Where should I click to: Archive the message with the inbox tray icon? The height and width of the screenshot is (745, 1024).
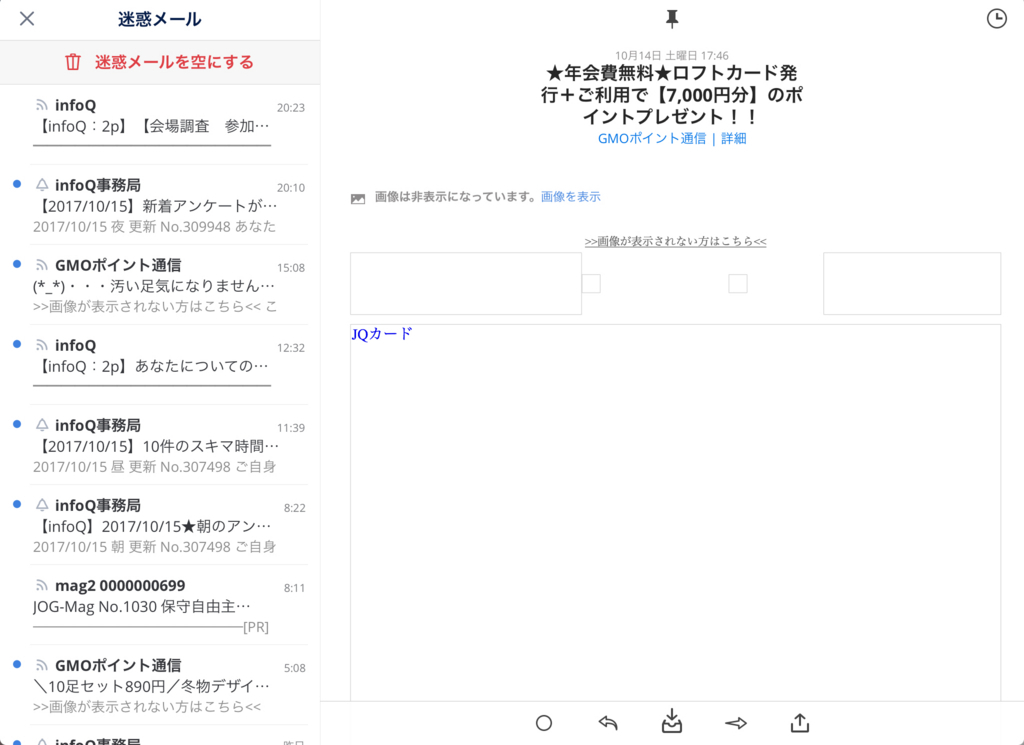[x=672, y=722]
